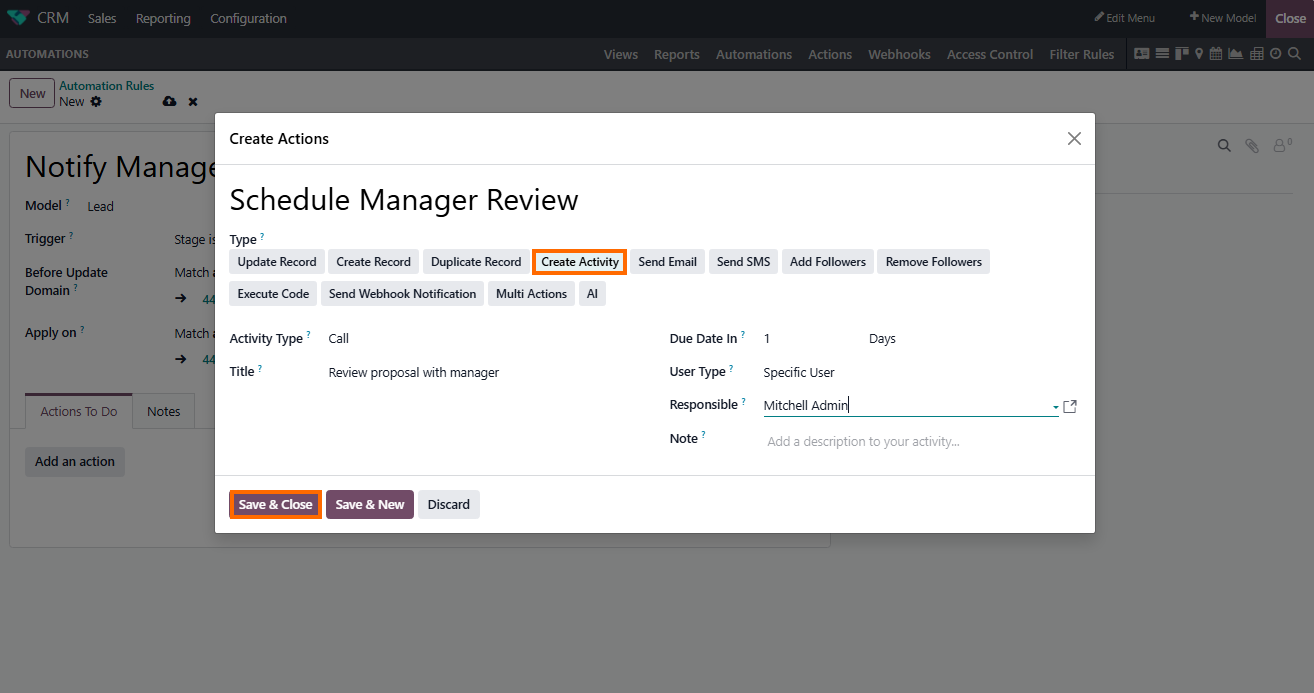Select the Remove Followers action type
Viewport: 1314px width, 693px height.
[934, 262]
